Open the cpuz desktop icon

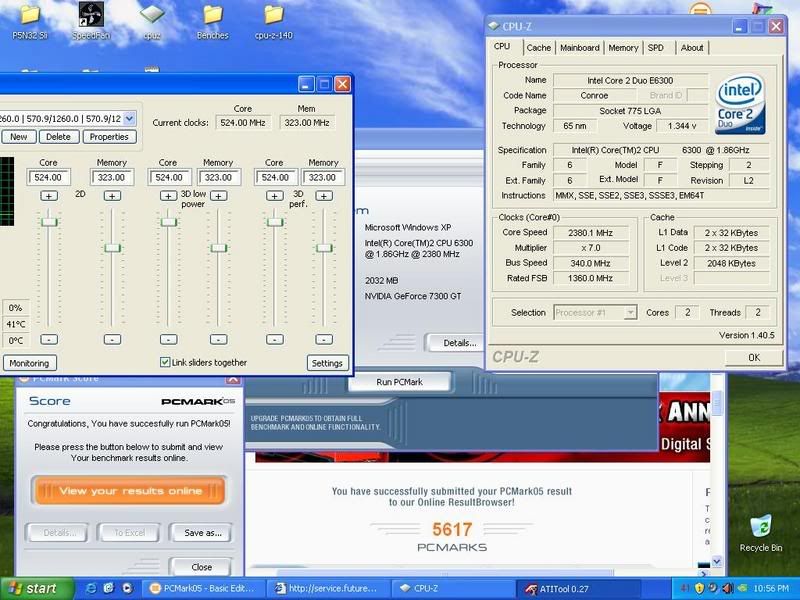click(x=152, y=20)
